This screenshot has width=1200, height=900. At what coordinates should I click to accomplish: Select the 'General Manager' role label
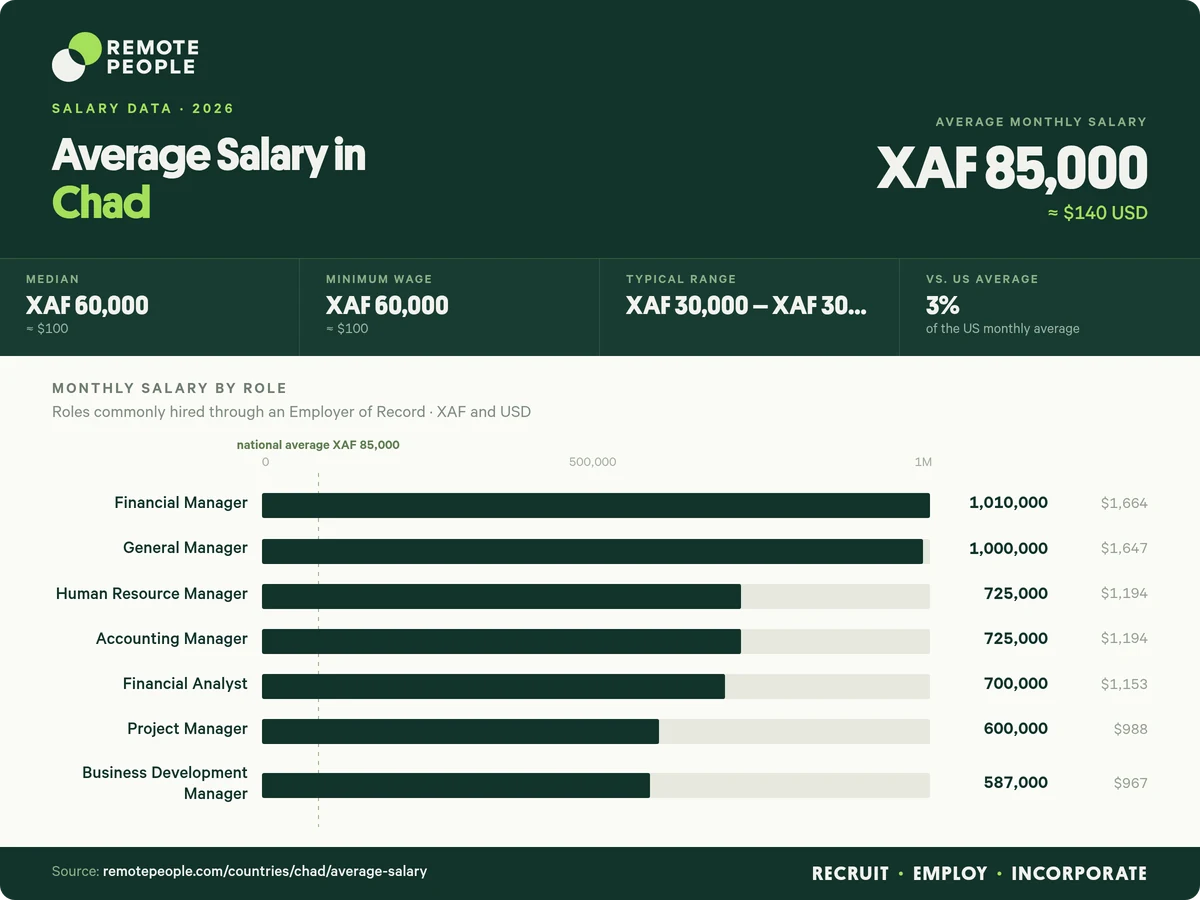coord(185,548)
